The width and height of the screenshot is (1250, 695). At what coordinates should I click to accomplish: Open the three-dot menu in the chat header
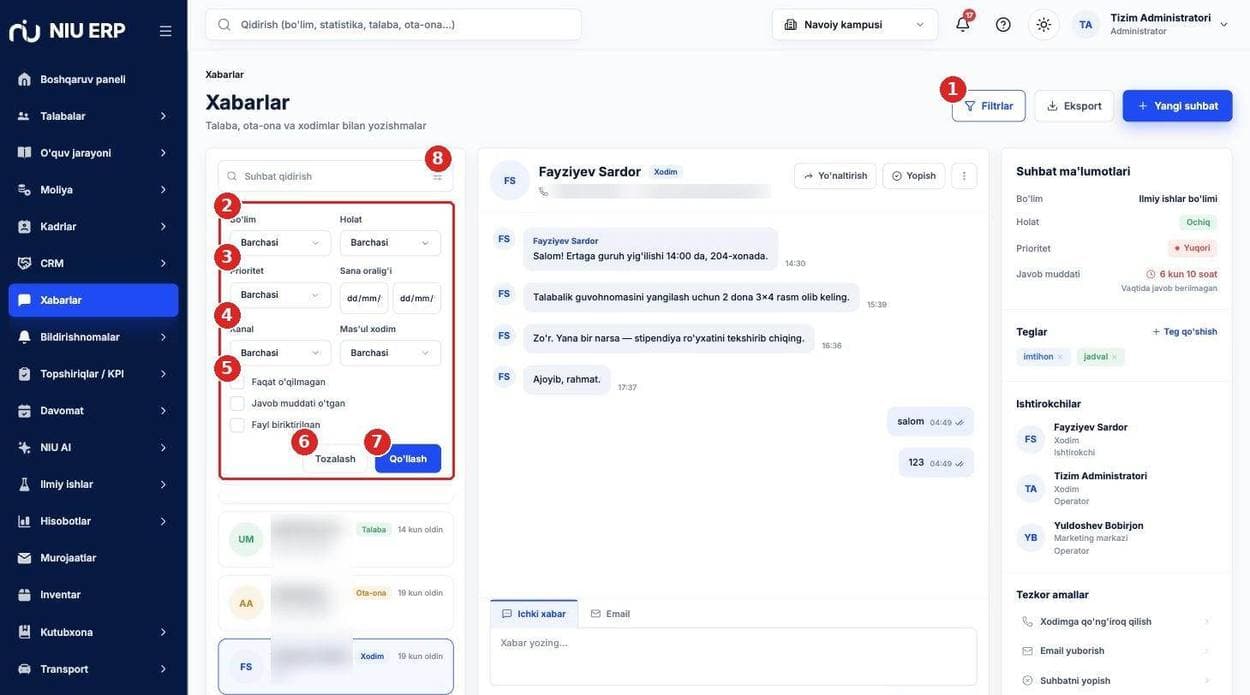(x=964, y=176)
